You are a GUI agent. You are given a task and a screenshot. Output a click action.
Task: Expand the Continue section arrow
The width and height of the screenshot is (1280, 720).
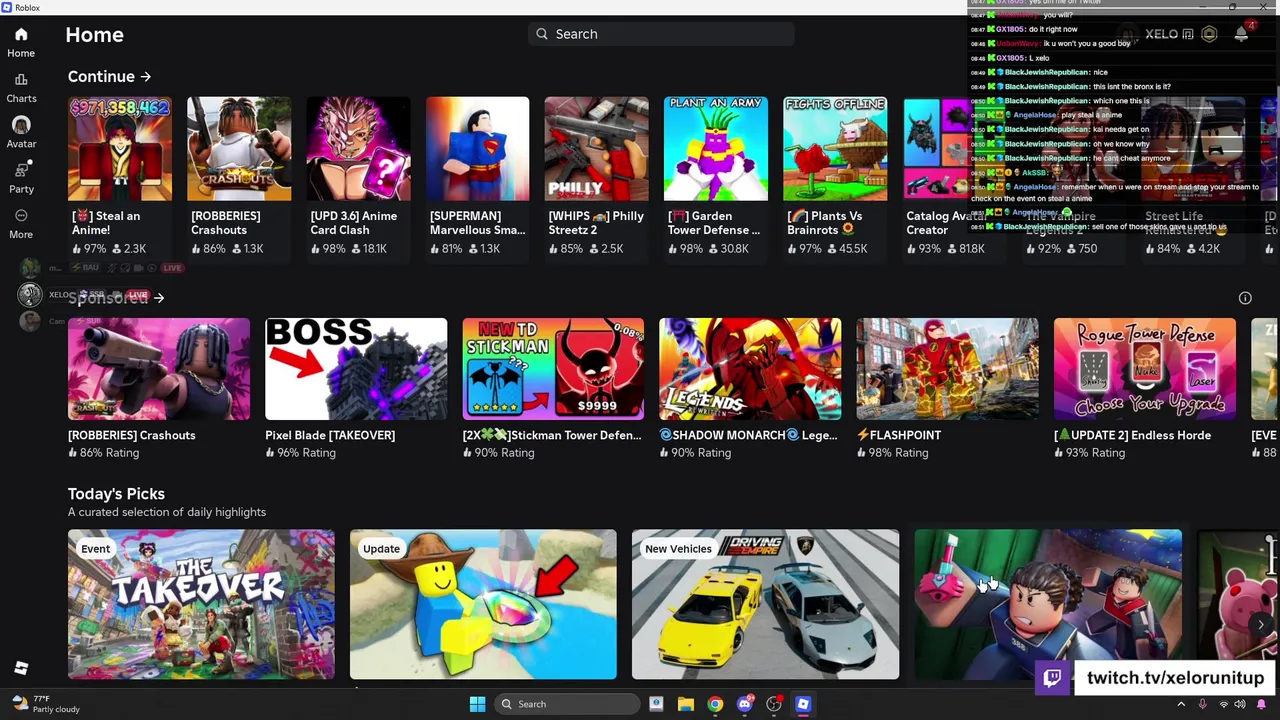click(146, 76)
